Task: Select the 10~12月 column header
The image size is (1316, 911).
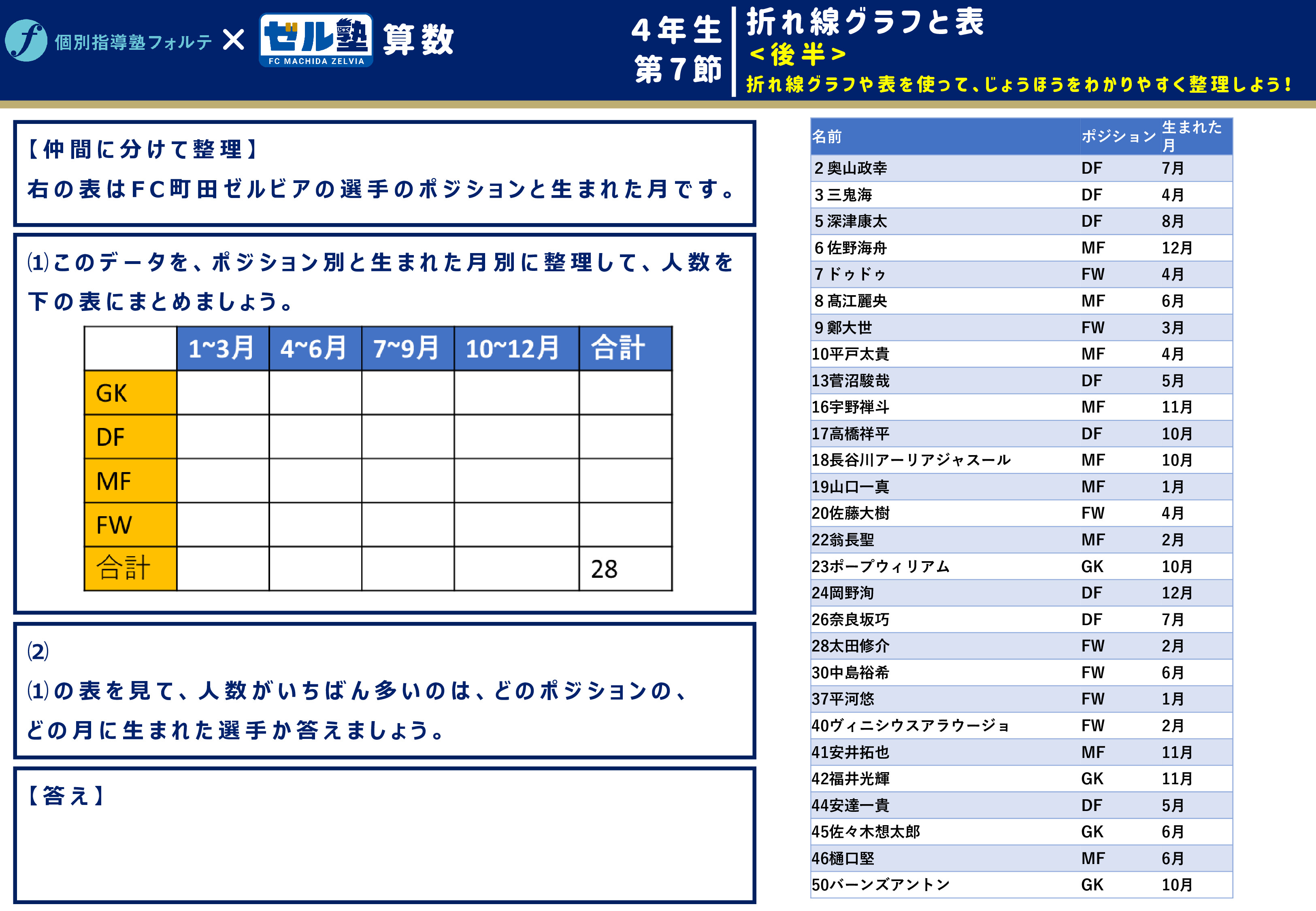Action: (516, 348)
